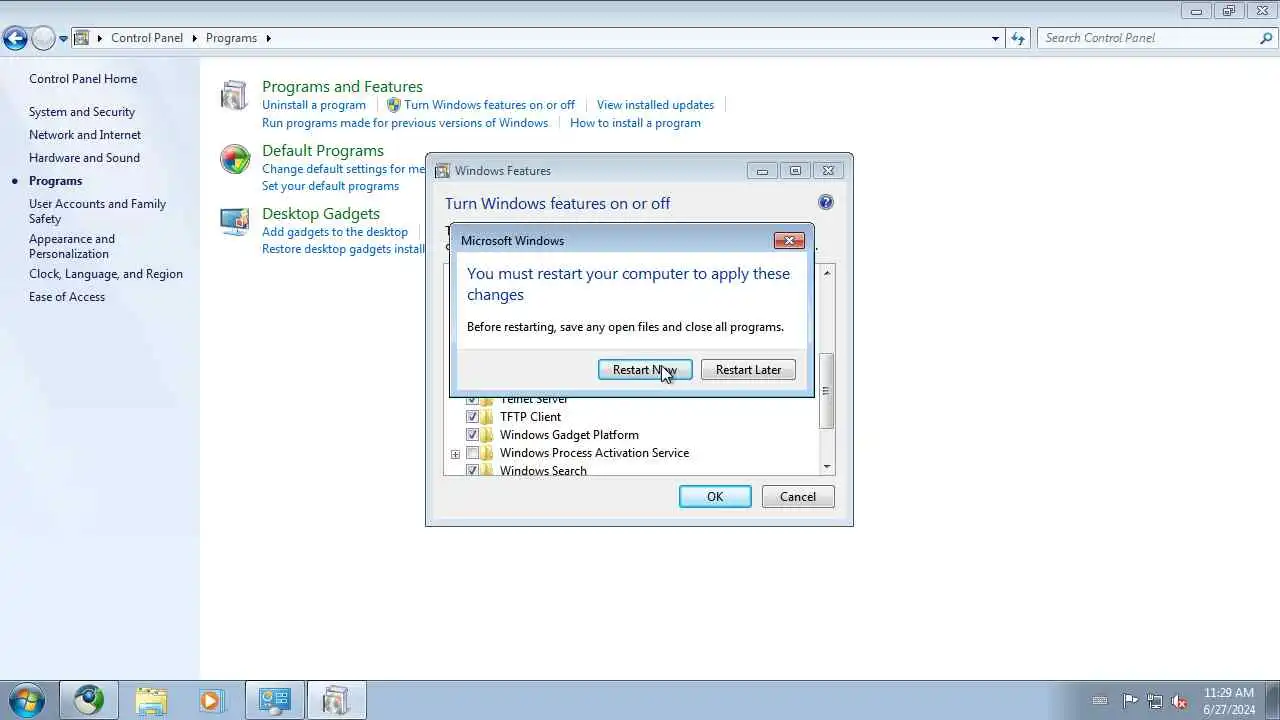This screenshot has width=1280, height=720.
Task: Click the Default Programs icon
Action: [x=235, y=159]
